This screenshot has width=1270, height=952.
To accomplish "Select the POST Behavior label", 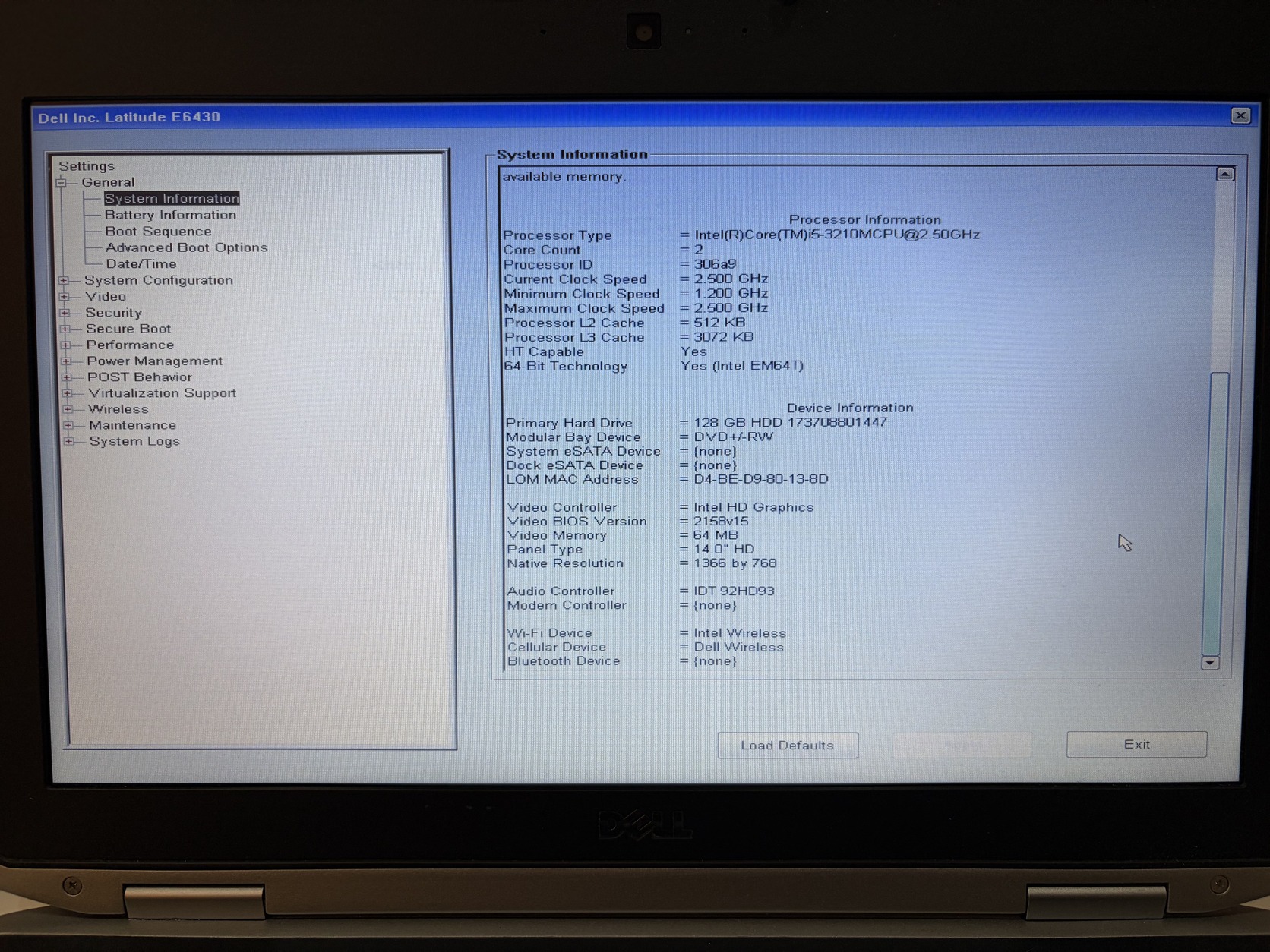I will coord(140,377).
